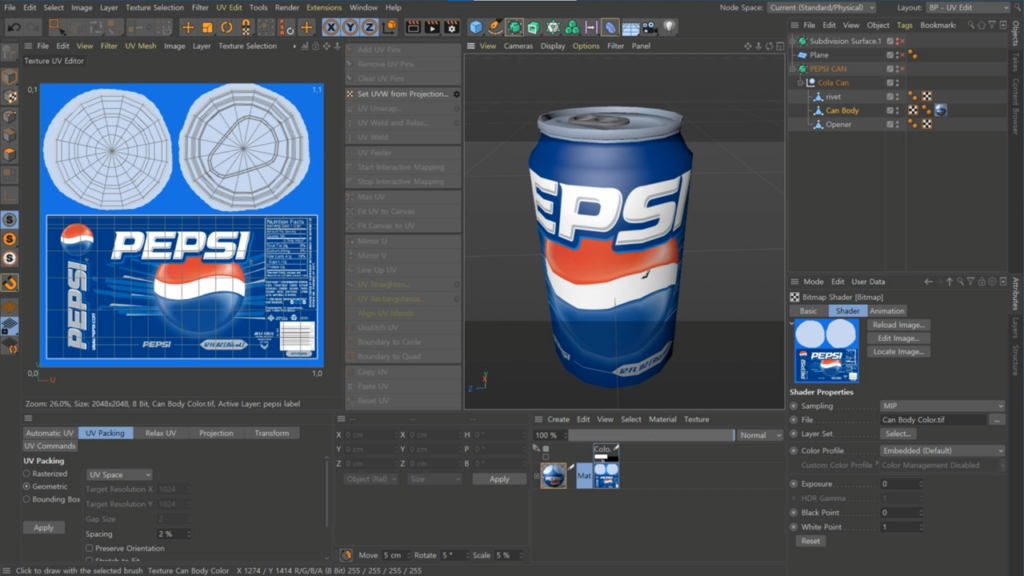The image size is (1024, 576).
Task: Open the Sampling dropdown set to MIP
Action: [x=942, y=406]
